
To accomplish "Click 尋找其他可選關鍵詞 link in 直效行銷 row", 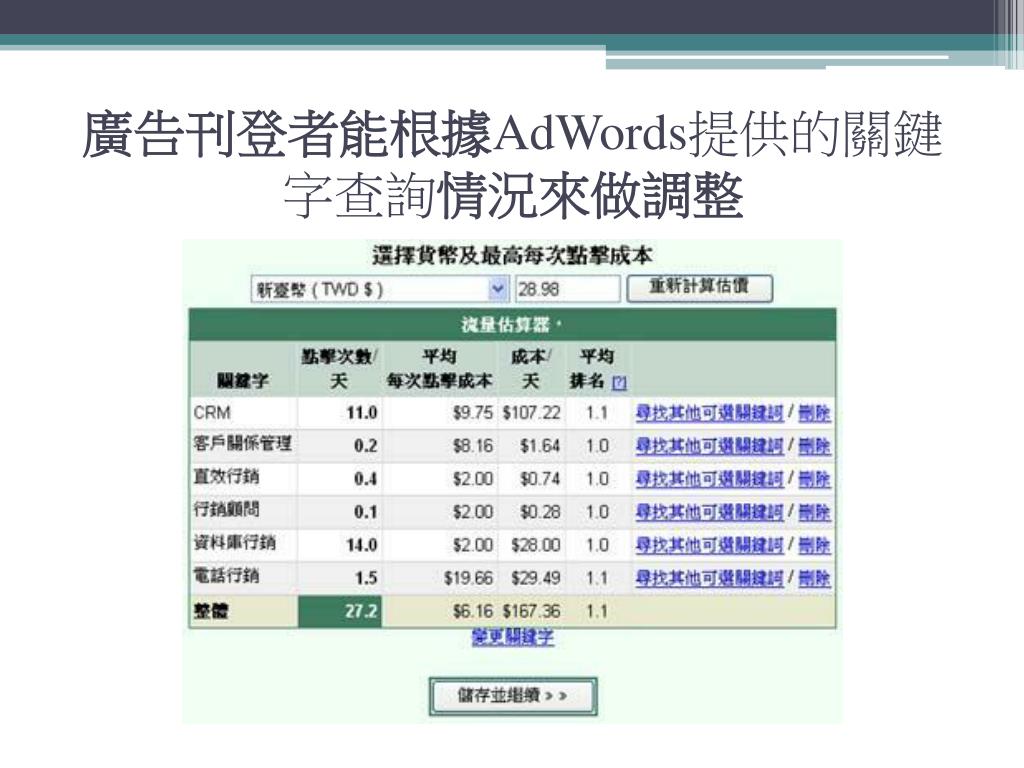I will click(x=709, y=479).
